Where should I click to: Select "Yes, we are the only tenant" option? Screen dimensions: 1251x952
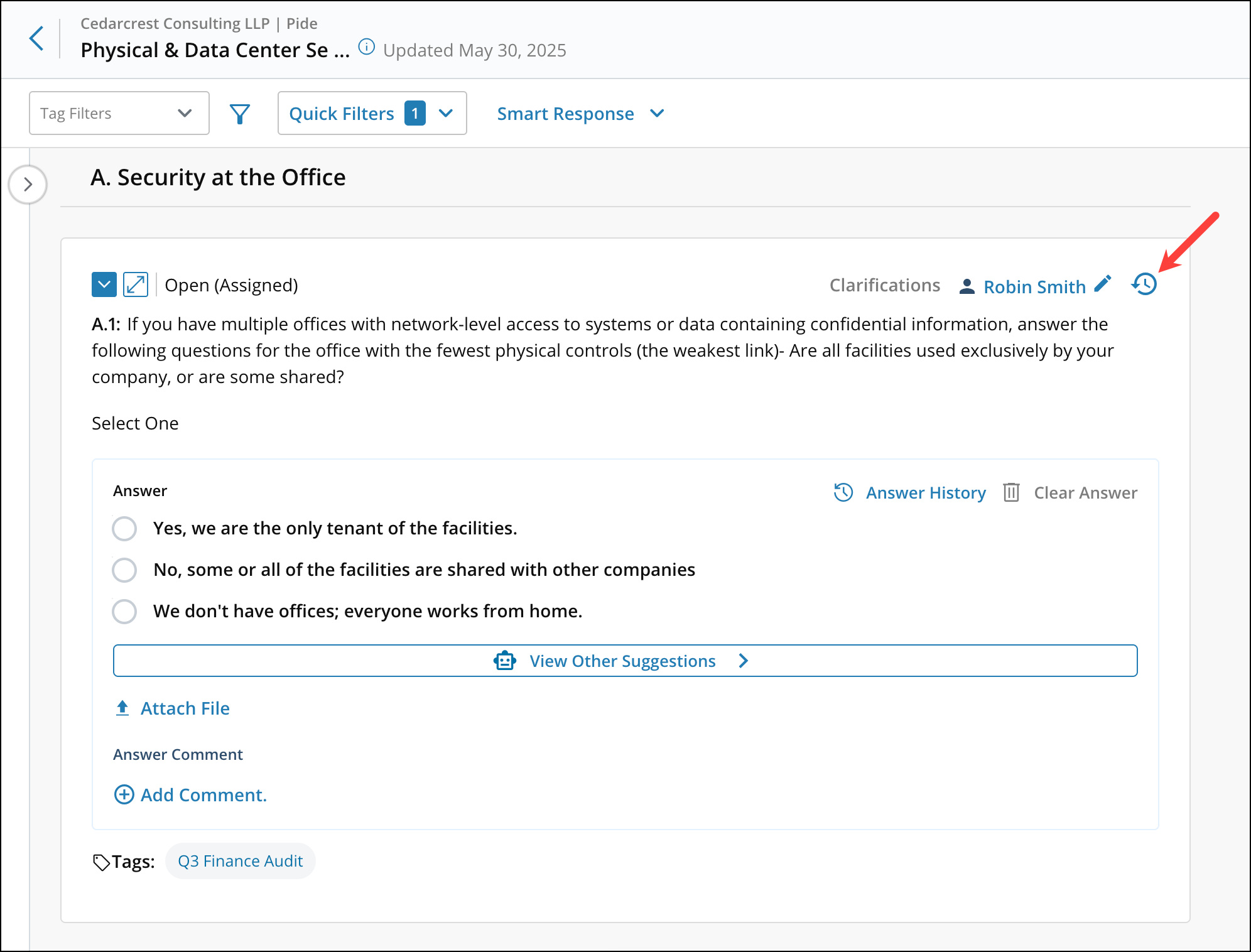click(x=124, y=529)
